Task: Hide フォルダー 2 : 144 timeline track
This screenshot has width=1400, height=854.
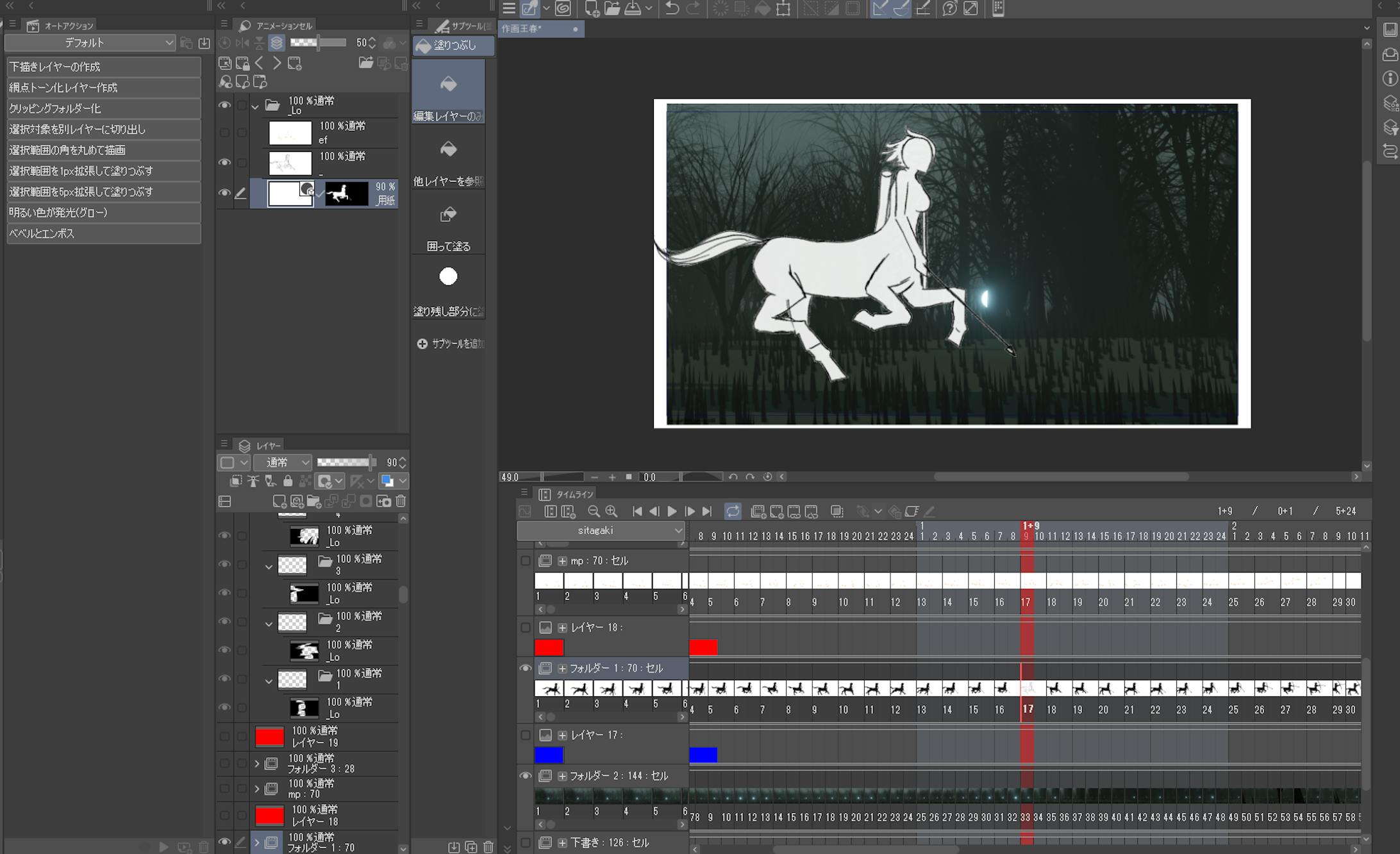Action: pos(525,776)
